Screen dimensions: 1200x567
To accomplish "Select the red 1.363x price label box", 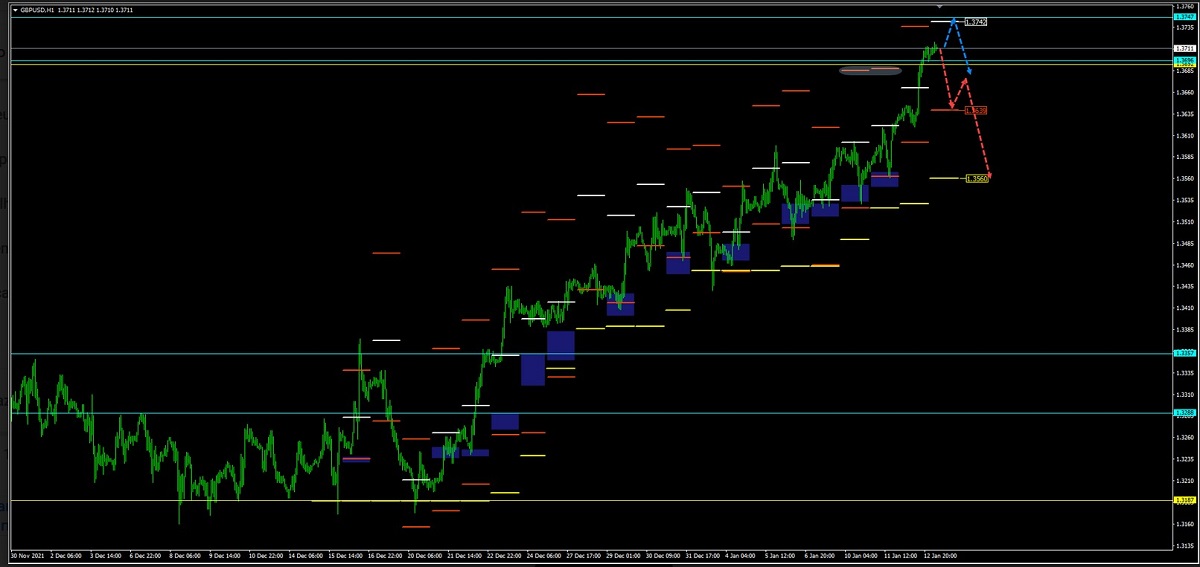I will [x=976, y=110].
